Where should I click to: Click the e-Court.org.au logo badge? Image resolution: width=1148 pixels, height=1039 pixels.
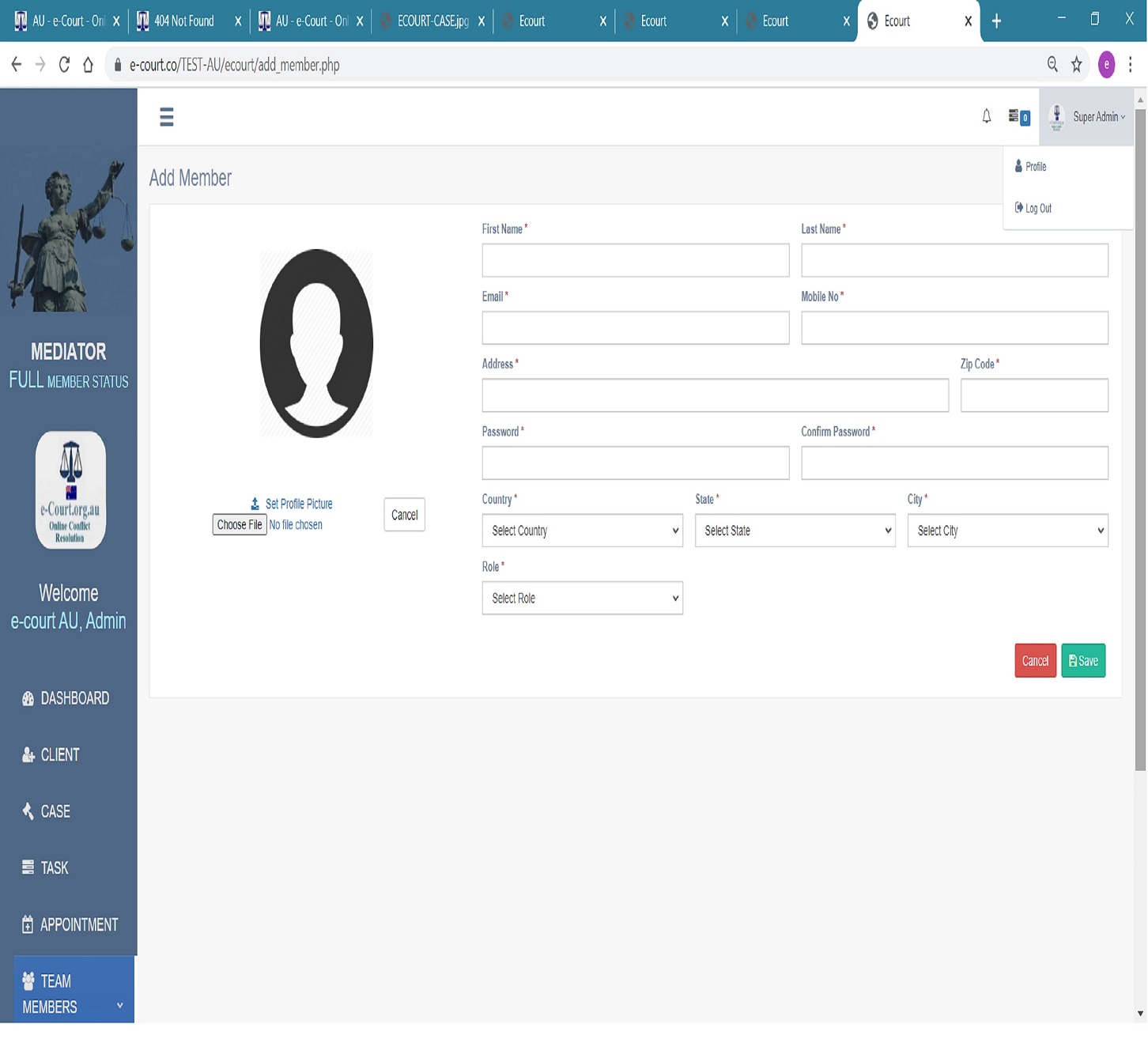point(70,490)
